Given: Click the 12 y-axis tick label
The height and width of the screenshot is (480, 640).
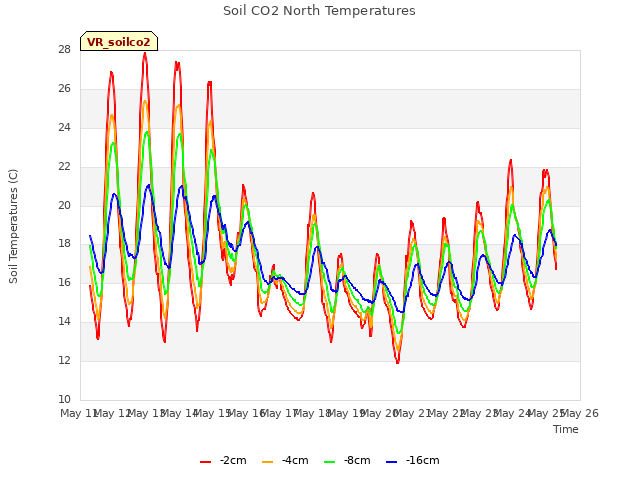Looking at the screenshot, I should coord(64,360).
